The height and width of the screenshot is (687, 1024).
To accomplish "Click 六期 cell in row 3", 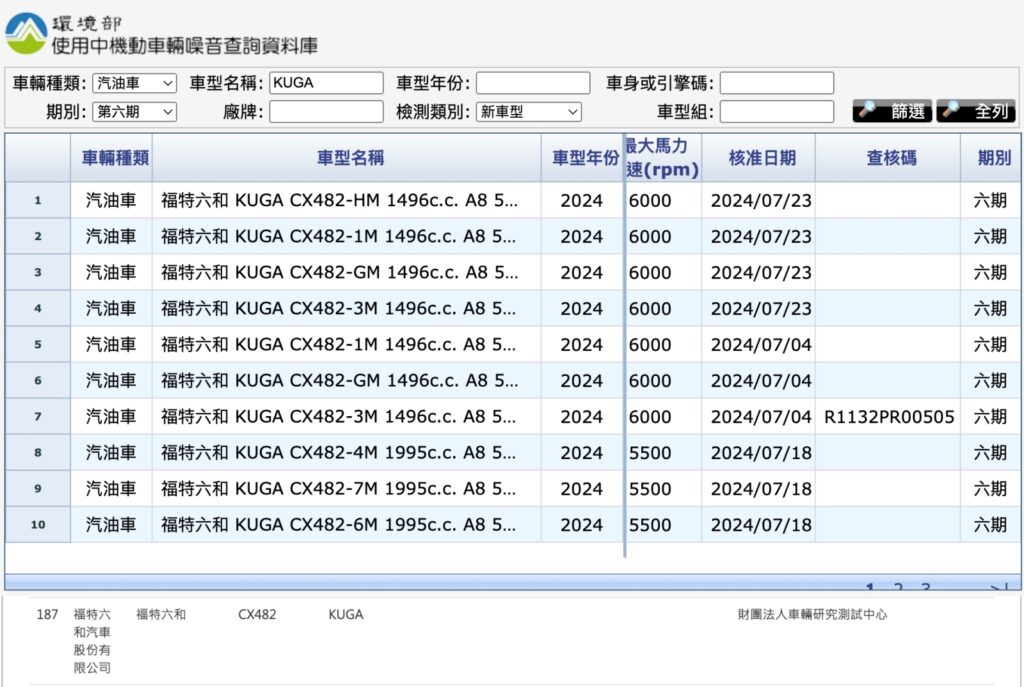I will point(990,272).
